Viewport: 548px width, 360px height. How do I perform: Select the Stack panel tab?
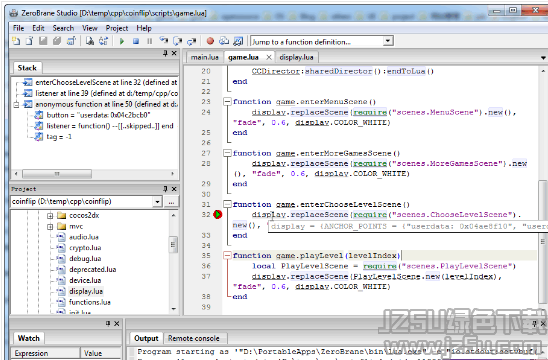pyautogui.click(x=27, y=68)
